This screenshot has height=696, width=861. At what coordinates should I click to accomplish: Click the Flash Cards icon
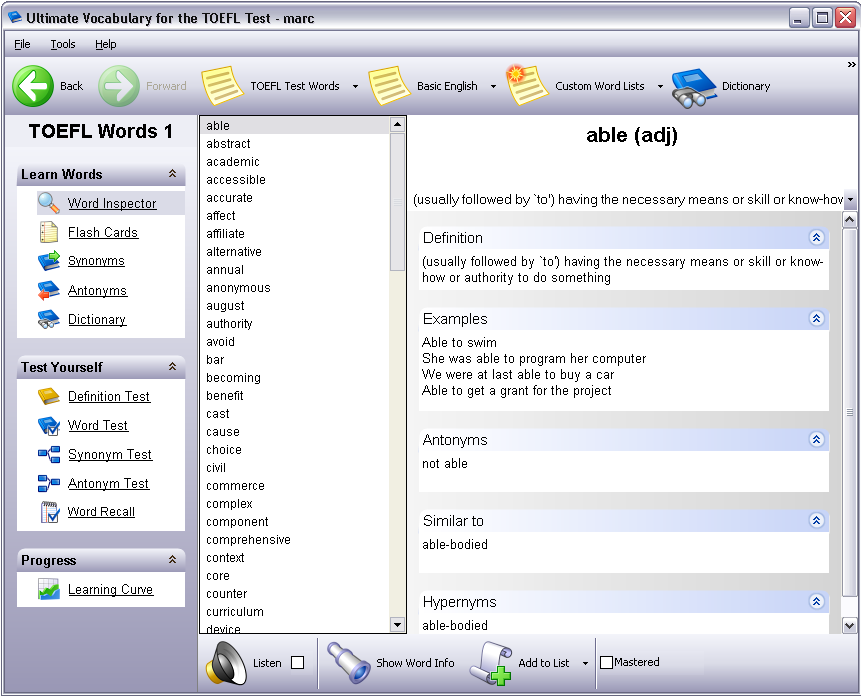point(49,232)
